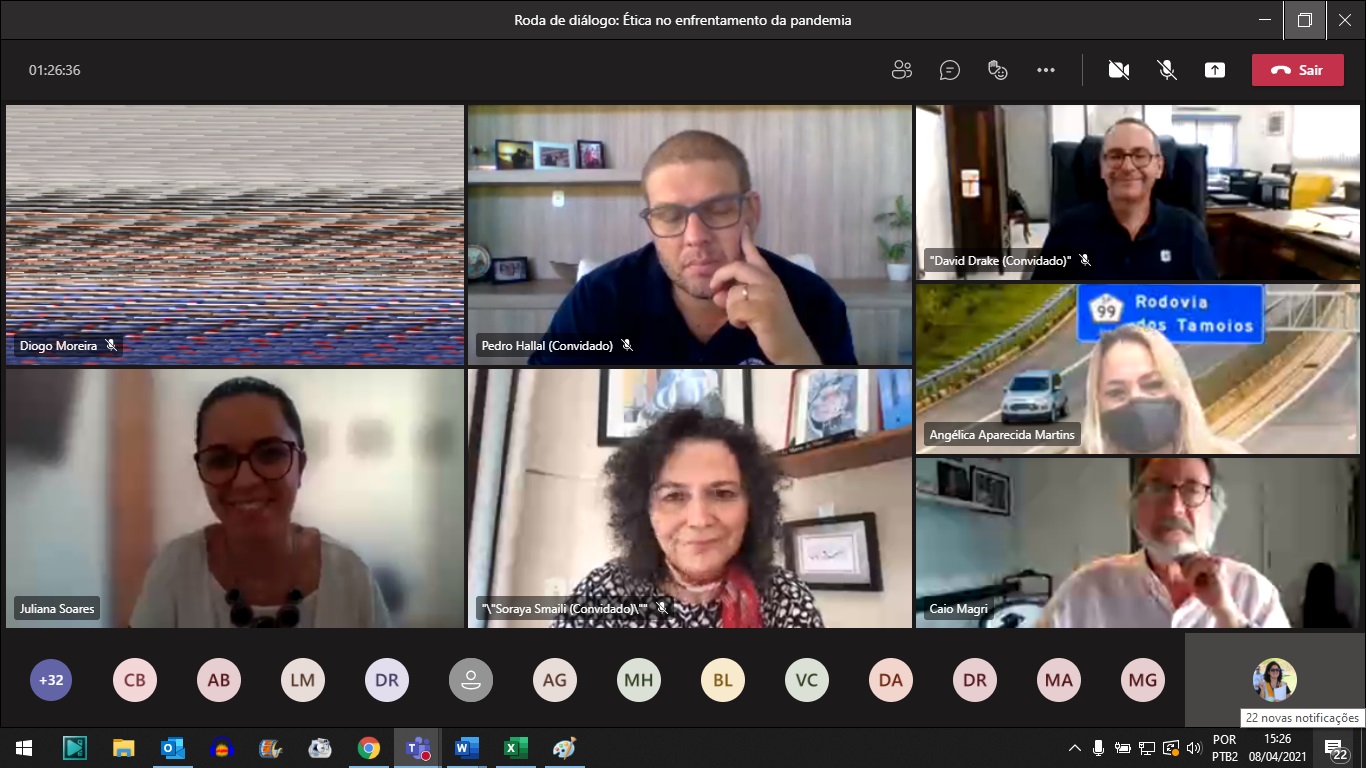Leave meeting with Sair button
This screenshot has width=1366, height=768.
1297,70
